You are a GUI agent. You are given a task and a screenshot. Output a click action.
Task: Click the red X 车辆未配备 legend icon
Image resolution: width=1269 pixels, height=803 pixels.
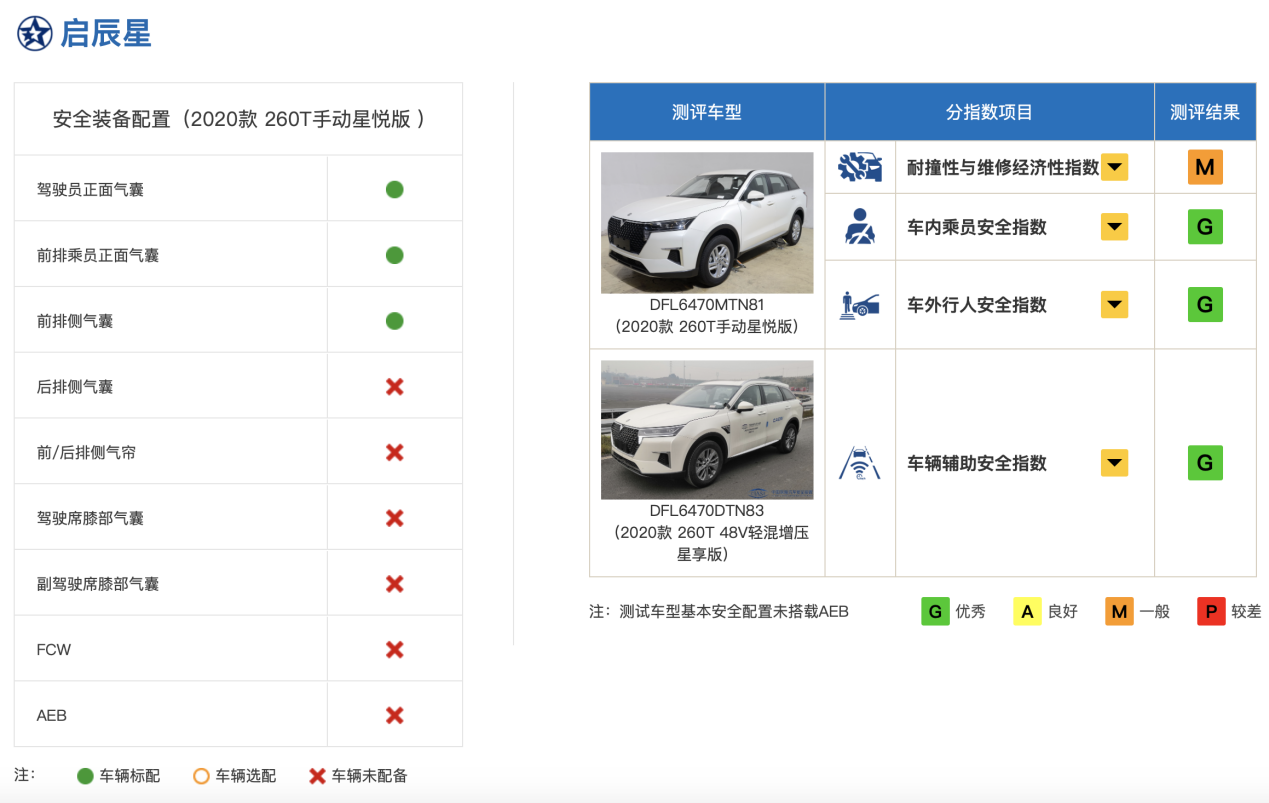coord(317,776)
